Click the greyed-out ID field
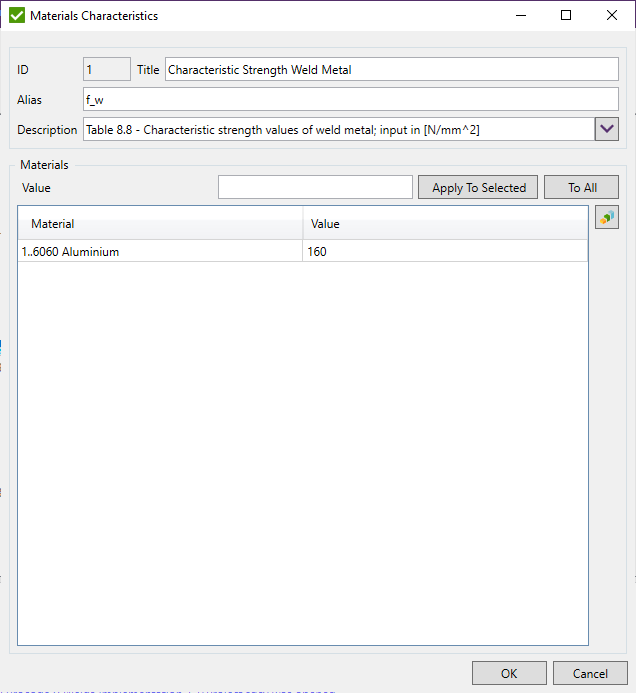 pos(106,69)
